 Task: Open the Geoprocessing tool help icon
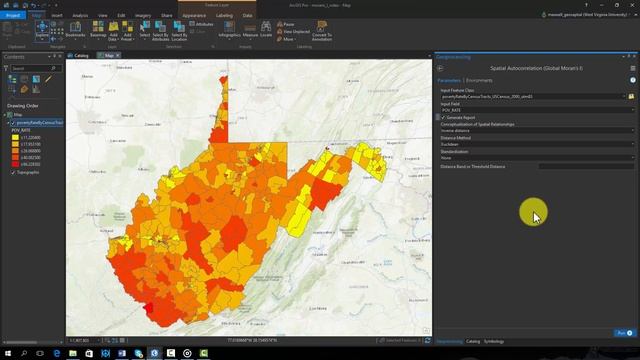pyautogui.click(x=633, y=80)
